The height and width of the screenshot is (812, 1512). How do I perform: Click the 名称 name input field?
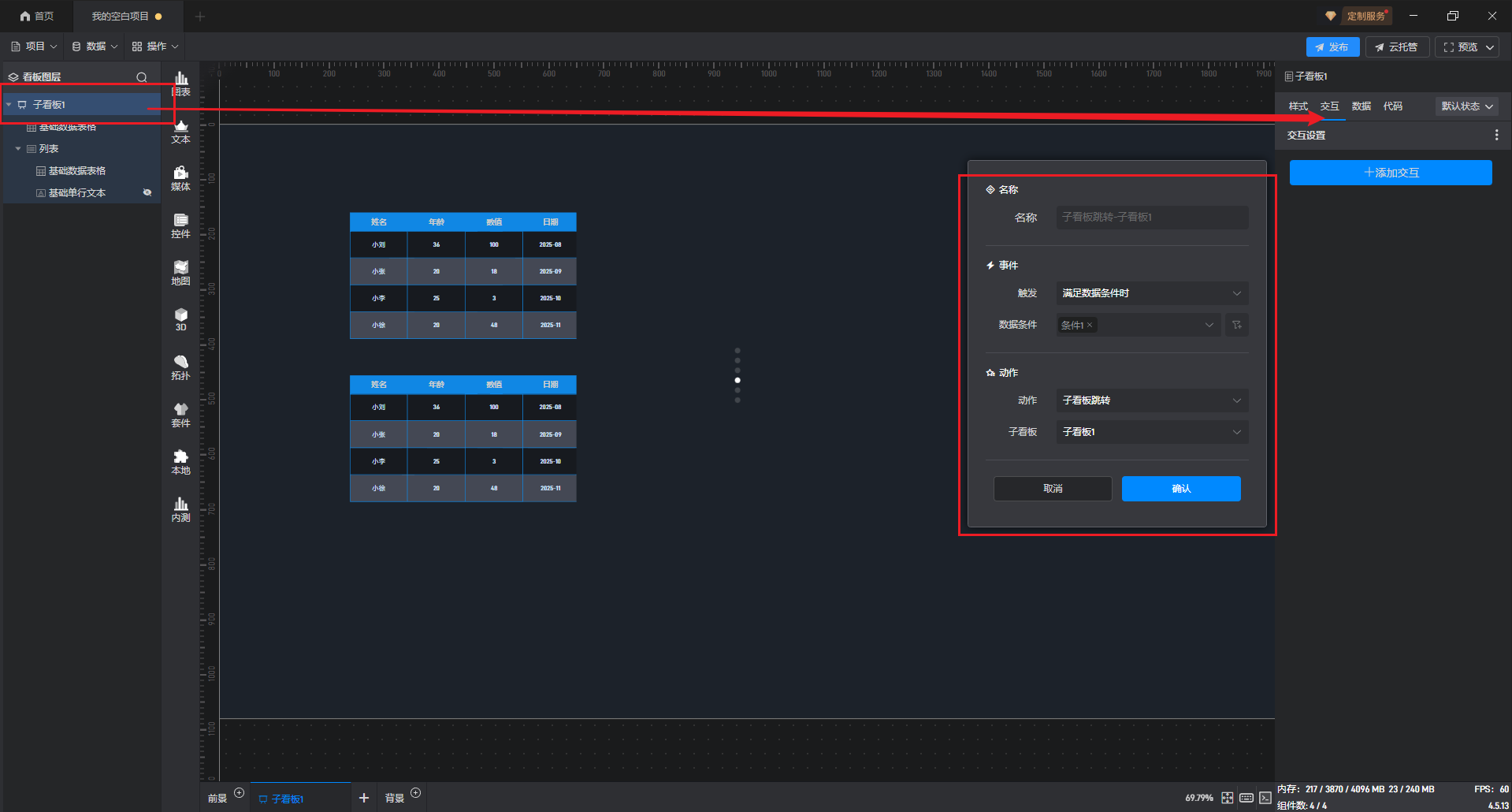(1151, 218)
